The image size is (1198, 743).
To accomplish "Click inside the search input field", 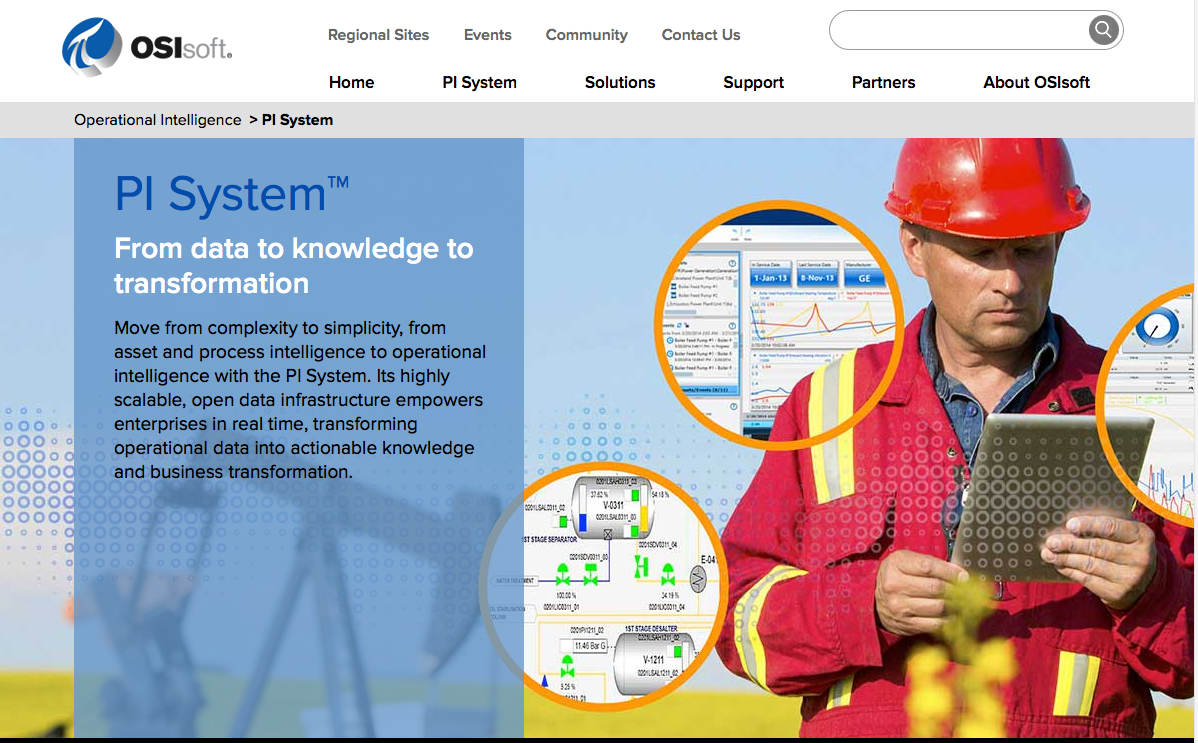I will (959, 30).
